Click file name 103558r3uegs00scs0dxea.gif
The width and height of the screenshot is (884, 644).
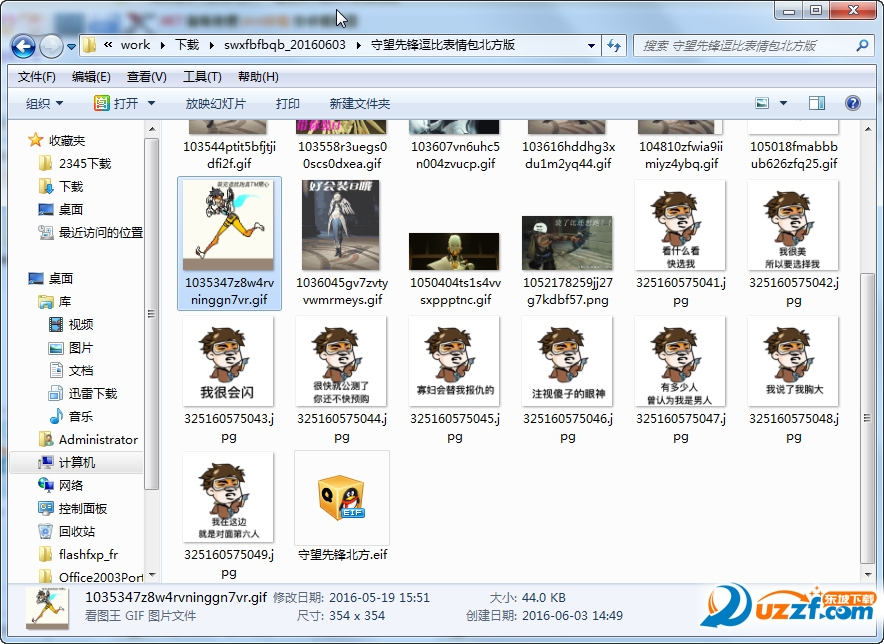[342, 155]
